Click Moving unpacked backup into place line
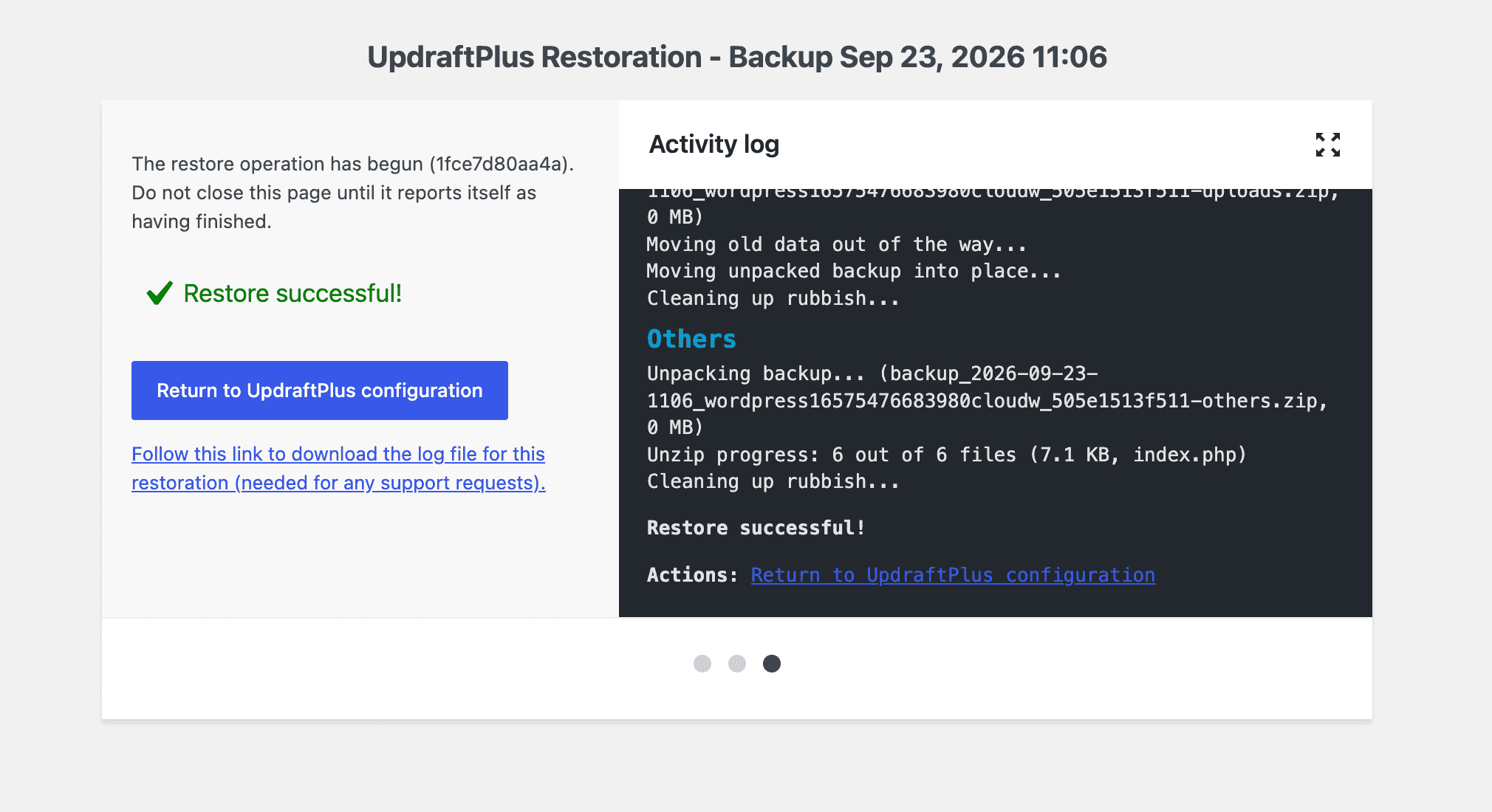Viewport: 1492px width, 812px height. pyautogui.click(x=854, y=271)
